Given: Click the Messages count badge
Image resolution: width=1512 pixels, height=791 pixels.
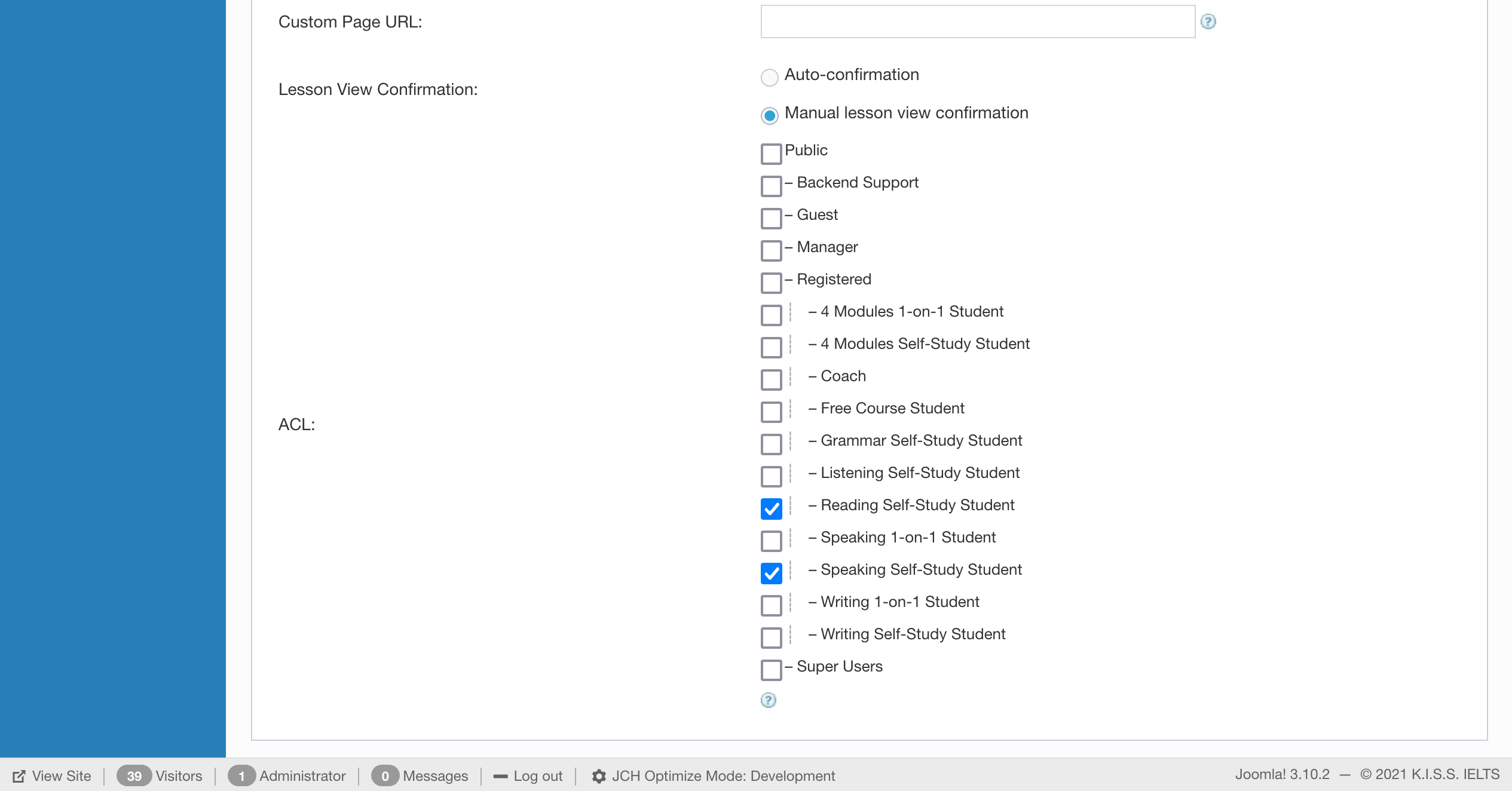Looking at the screenshot, I should [385, 776].
